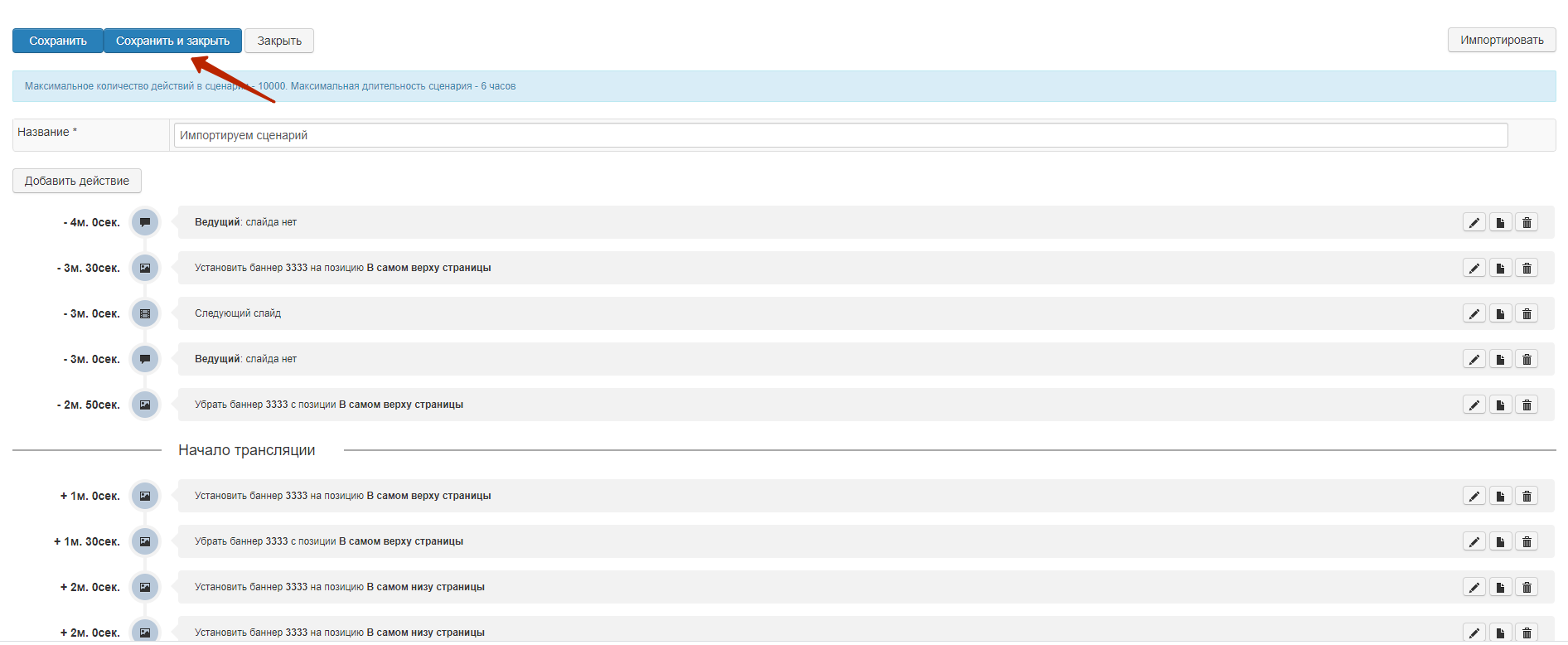Click the Сохранить button

58,41
